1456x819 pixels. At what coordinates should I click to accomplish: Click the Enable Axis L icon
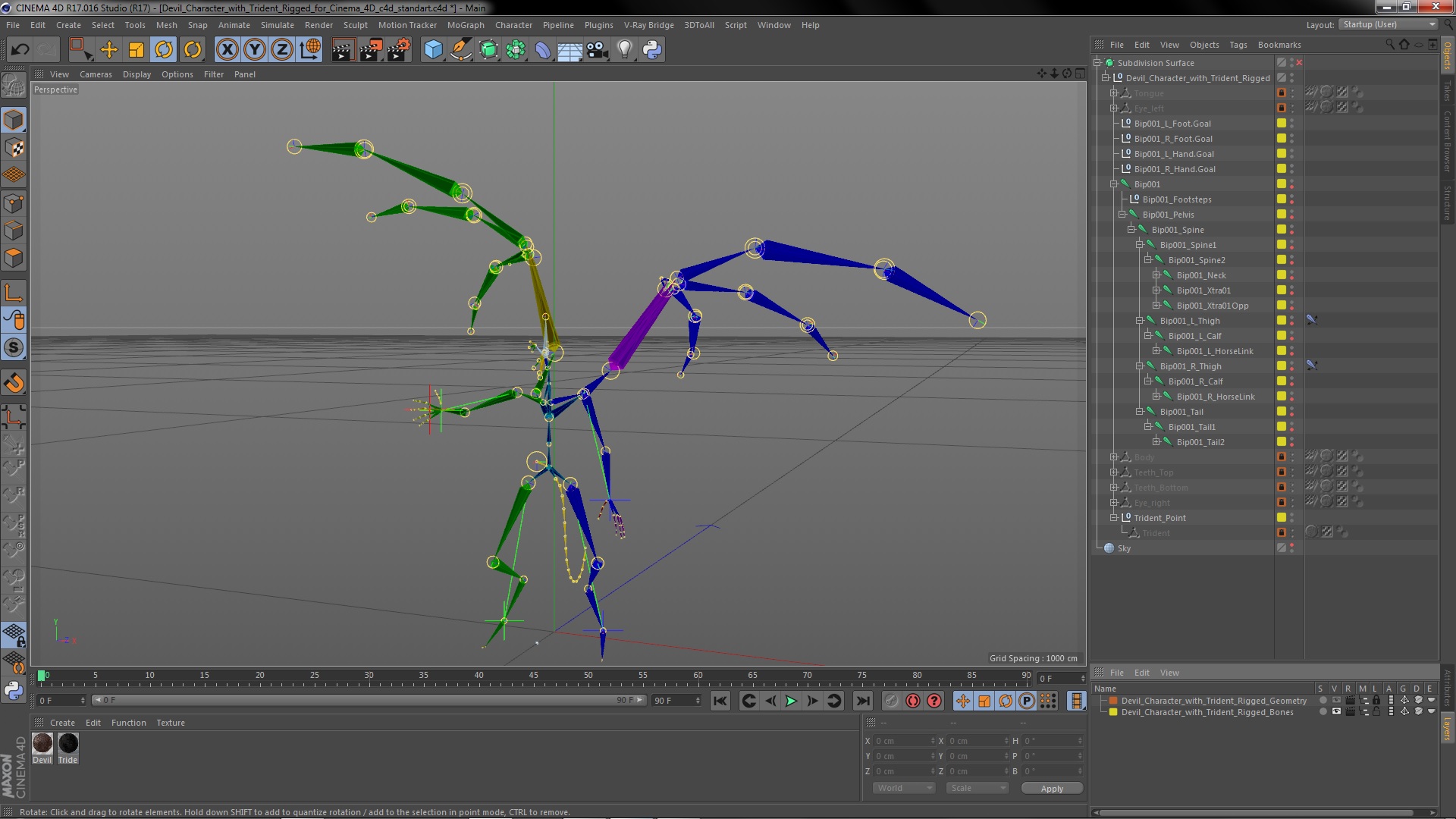14,293
